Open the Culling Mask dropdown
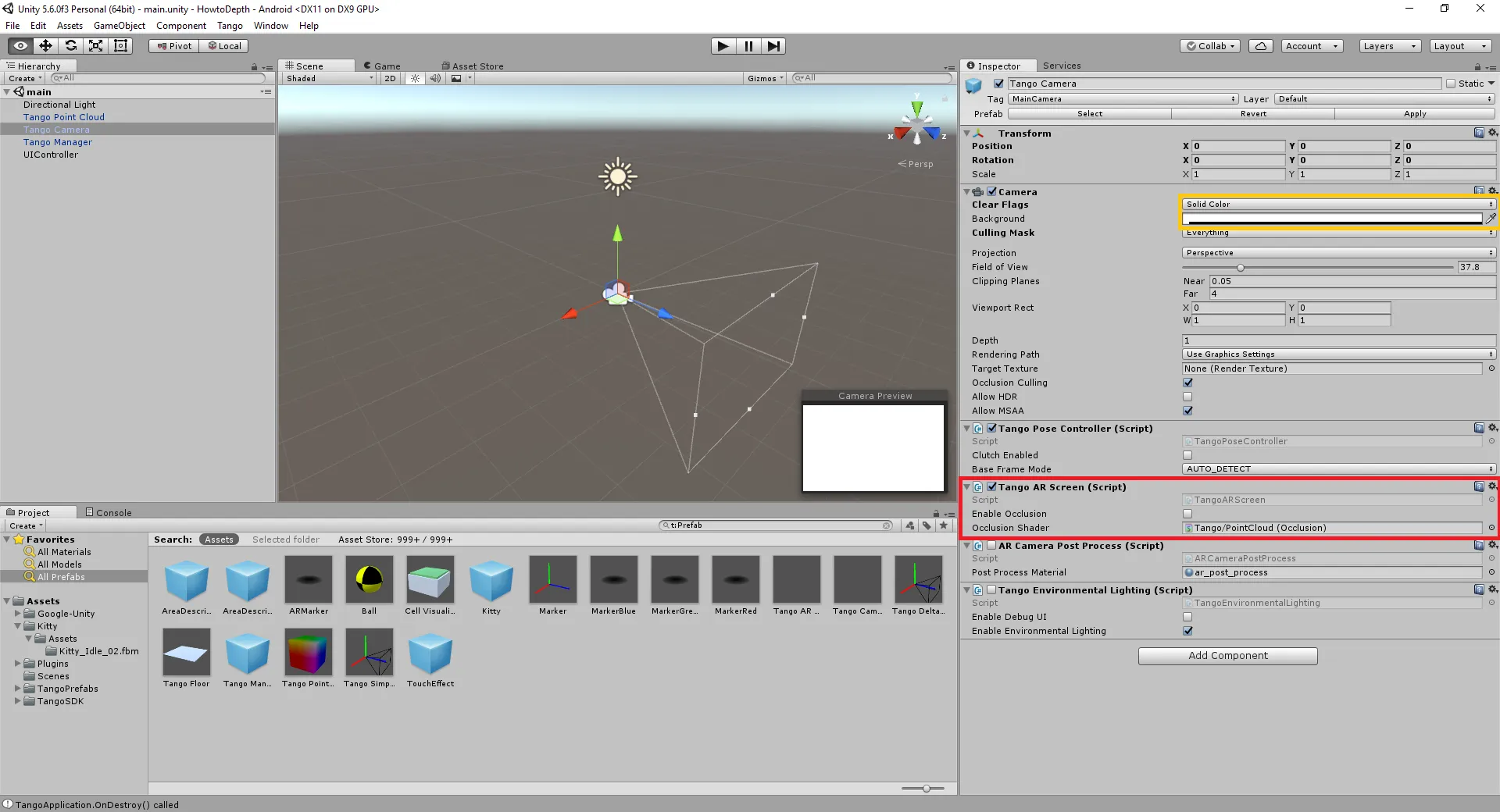The width and height of the screenshot is (1500, 812). (x=1339, y=233)
